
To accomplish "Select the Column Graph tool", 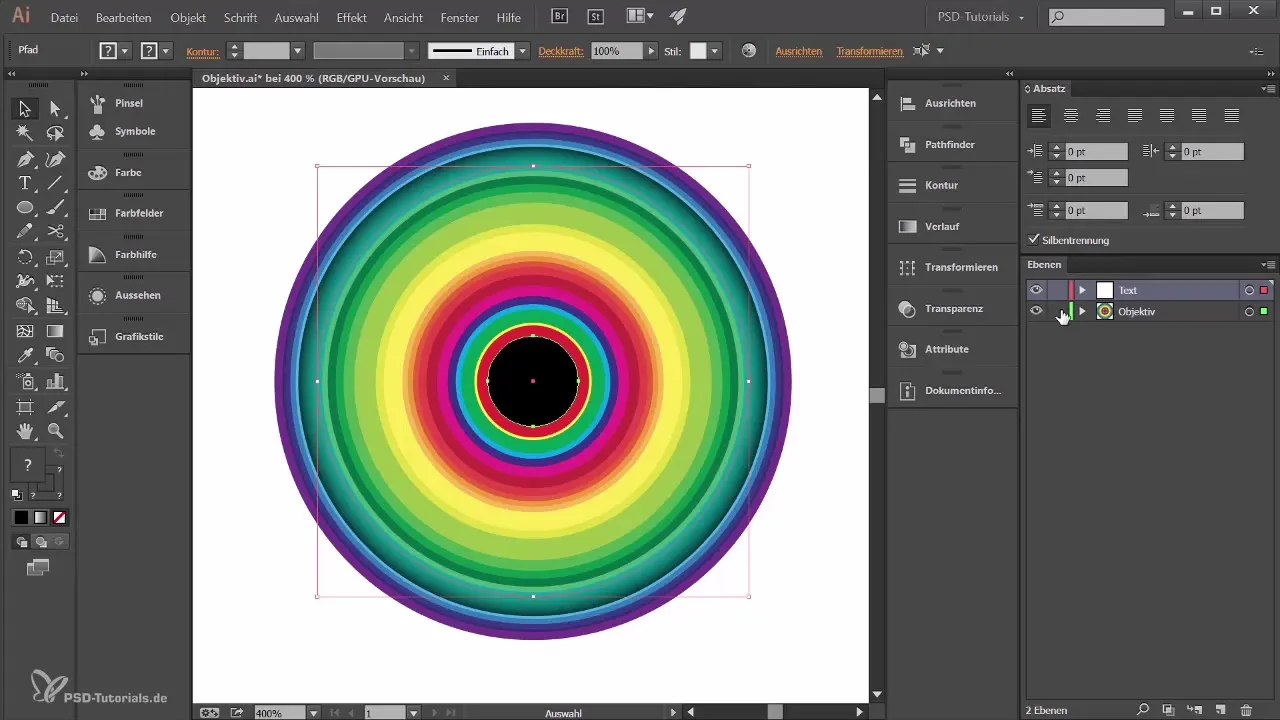I will [x=56, y=381].
